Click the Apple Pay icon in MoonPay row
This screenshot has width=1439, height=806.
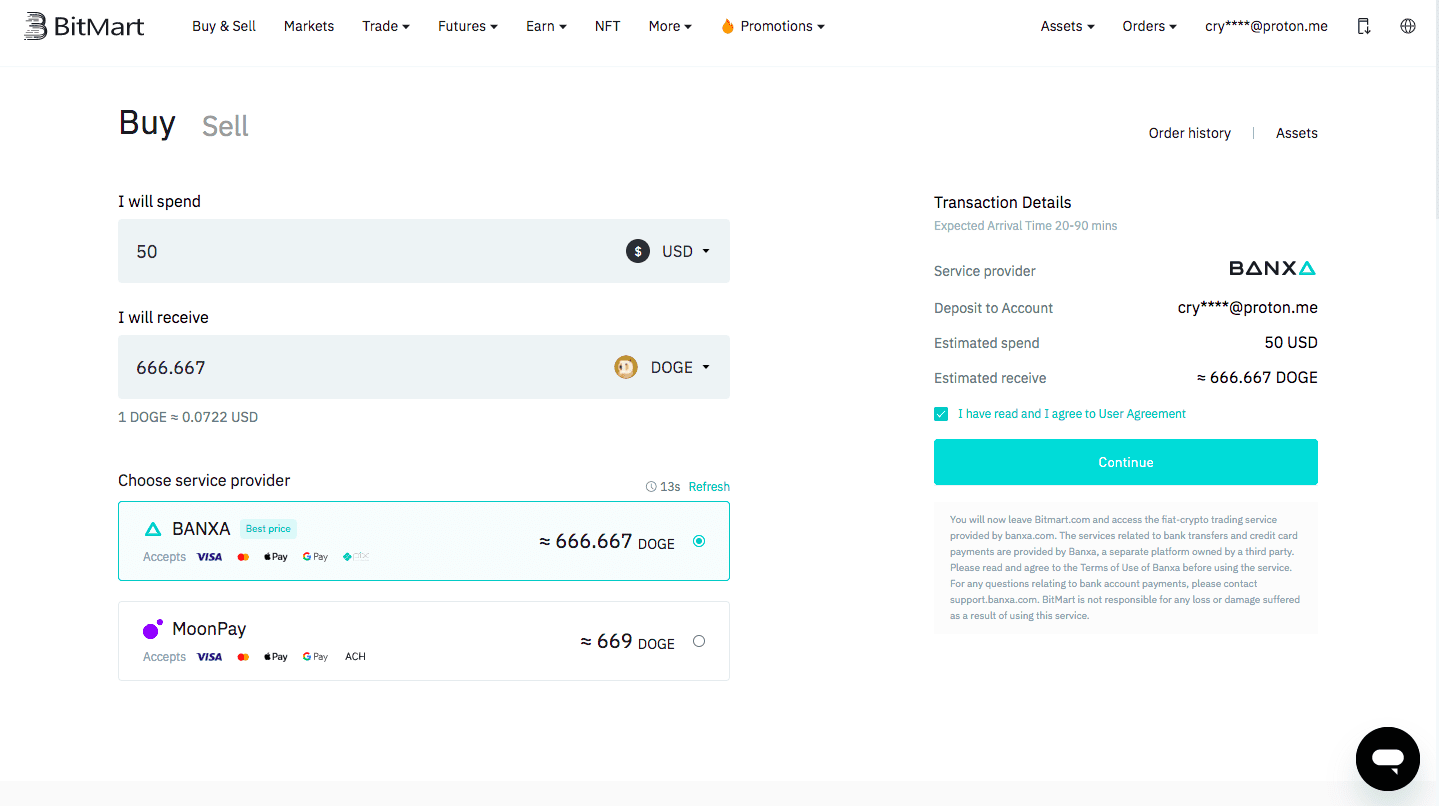275,657
